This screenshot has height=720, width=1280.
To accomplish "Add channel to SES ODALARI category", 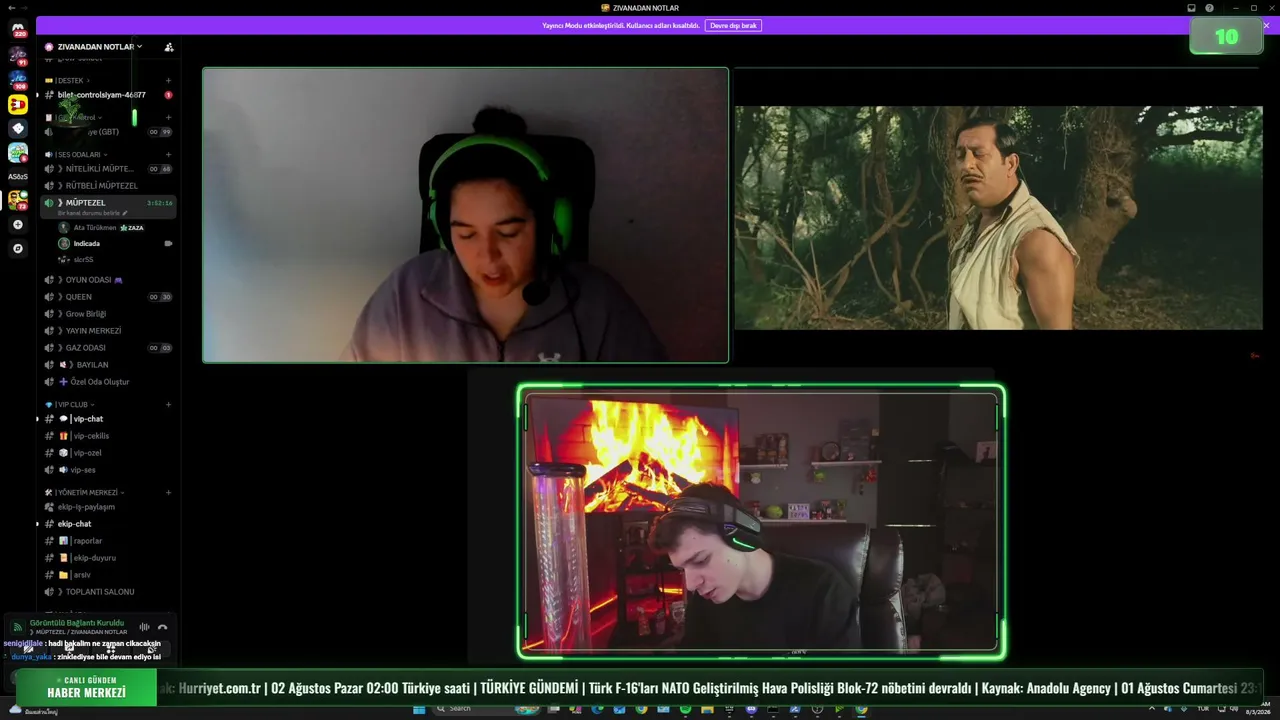I will (168, 155).
